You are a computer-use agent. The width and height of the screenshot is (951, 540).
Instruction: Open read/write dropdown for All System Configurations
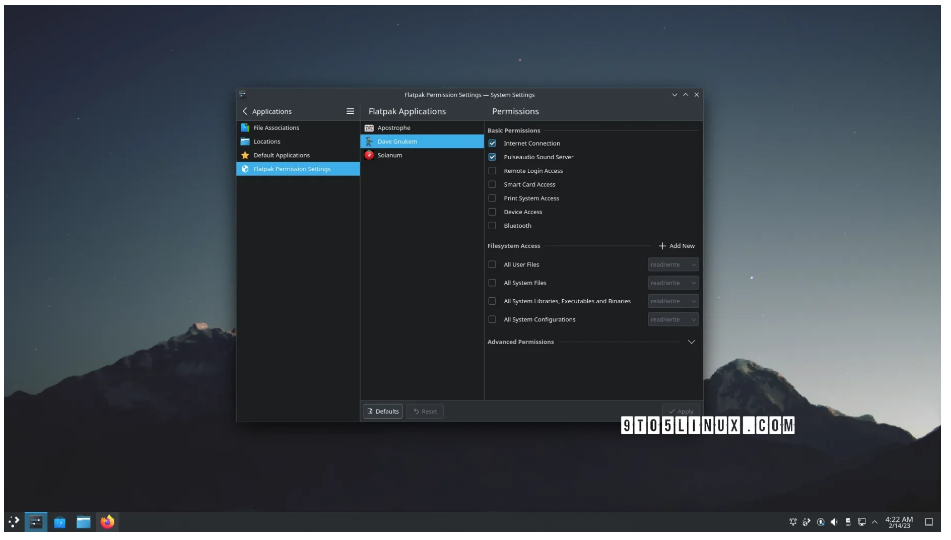click(673, 319)
